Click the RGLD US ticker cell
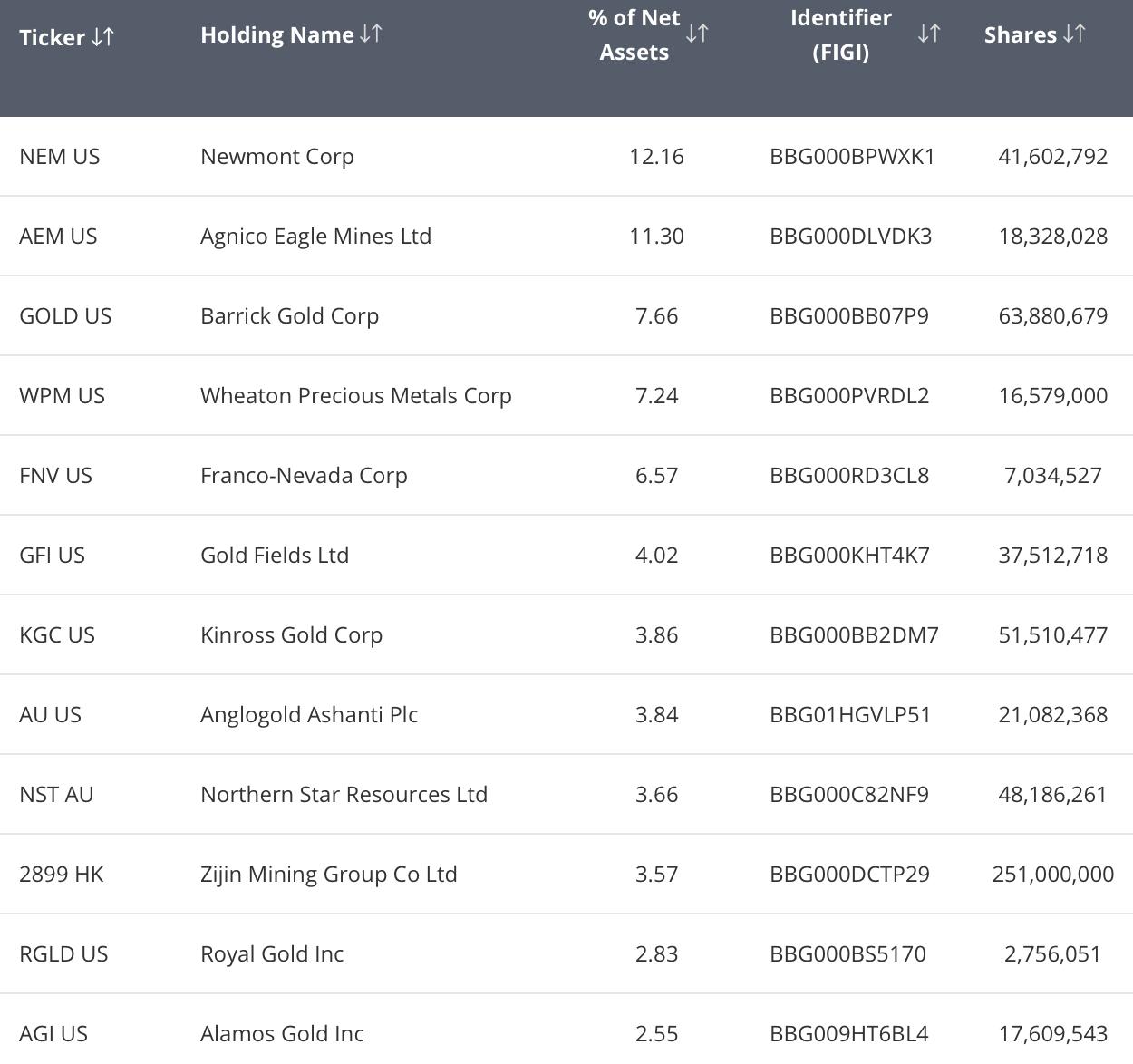 (x=63, y=954)
